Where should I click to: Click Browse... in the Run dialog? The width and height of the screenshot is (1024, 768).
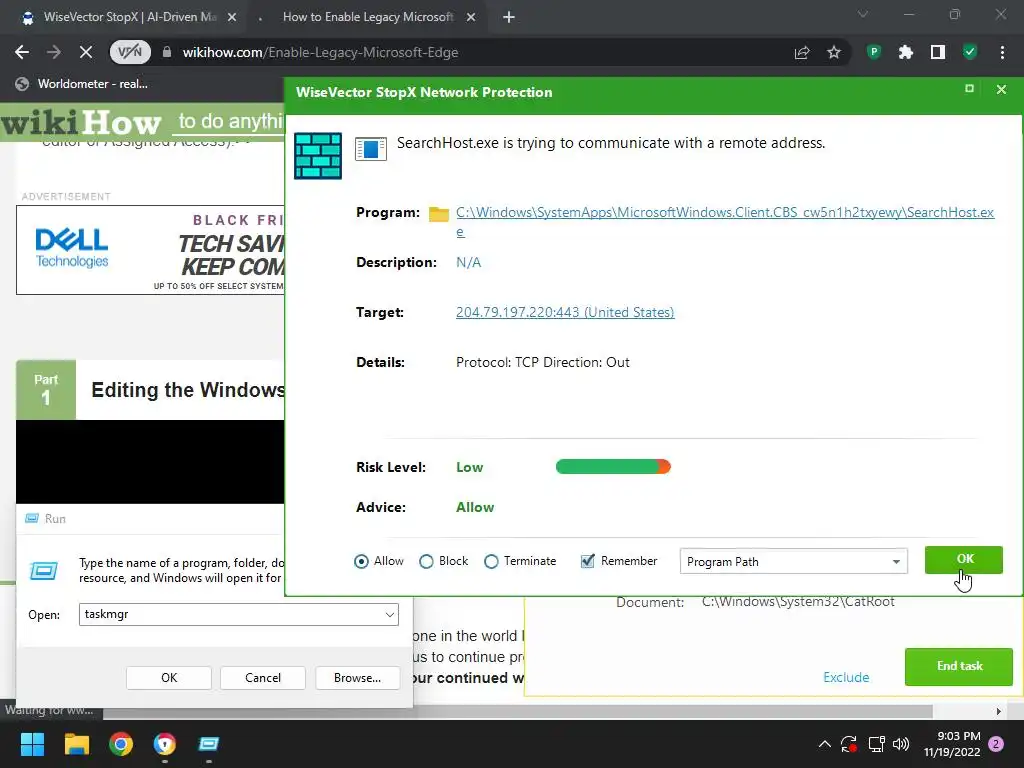(357, 678)
